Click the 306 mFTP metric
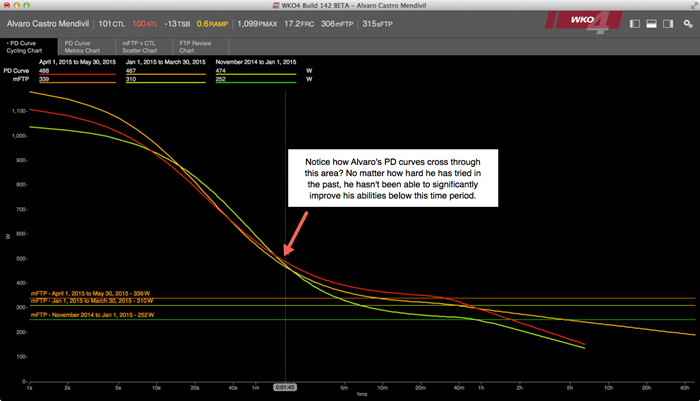The image size is (700, 401). (x=337, y=24)
